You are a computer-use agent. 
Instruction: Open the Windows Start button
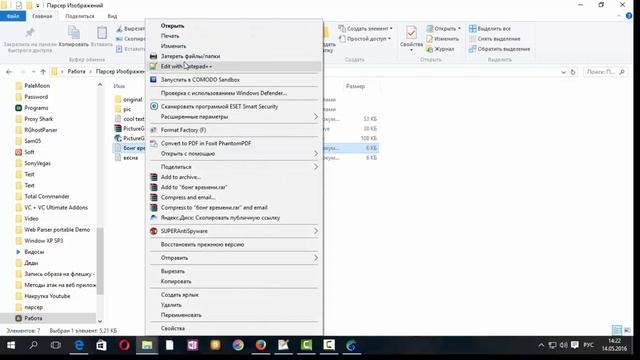(x=11, y=345)
